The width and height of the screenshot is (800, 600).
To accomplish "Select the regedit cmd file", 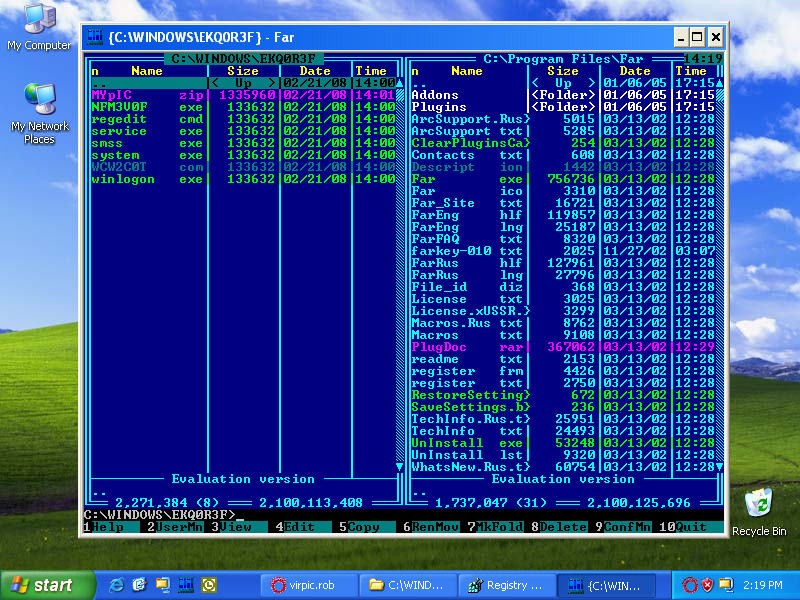I will 243,119.
